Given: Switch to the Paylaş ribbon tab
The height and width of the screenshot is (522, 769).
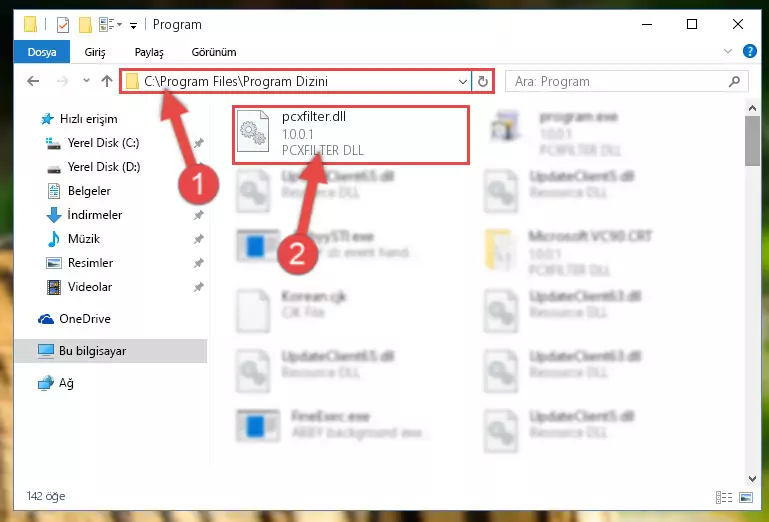Looking at the screenshot, I should click(x=149, y=52).
